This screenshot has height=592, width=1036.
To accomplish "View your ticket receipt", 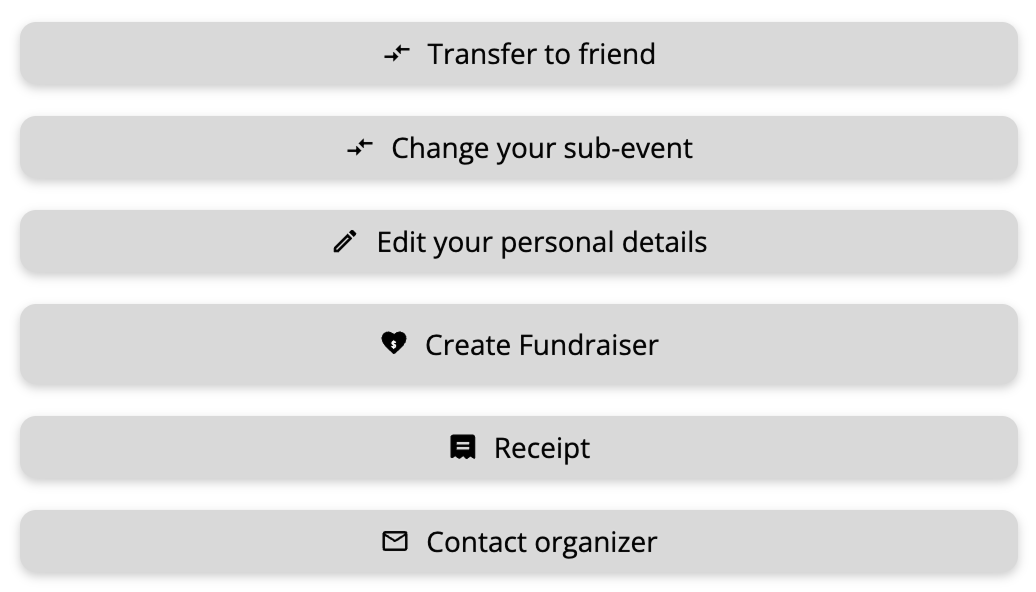I will [x=518, y=448].
